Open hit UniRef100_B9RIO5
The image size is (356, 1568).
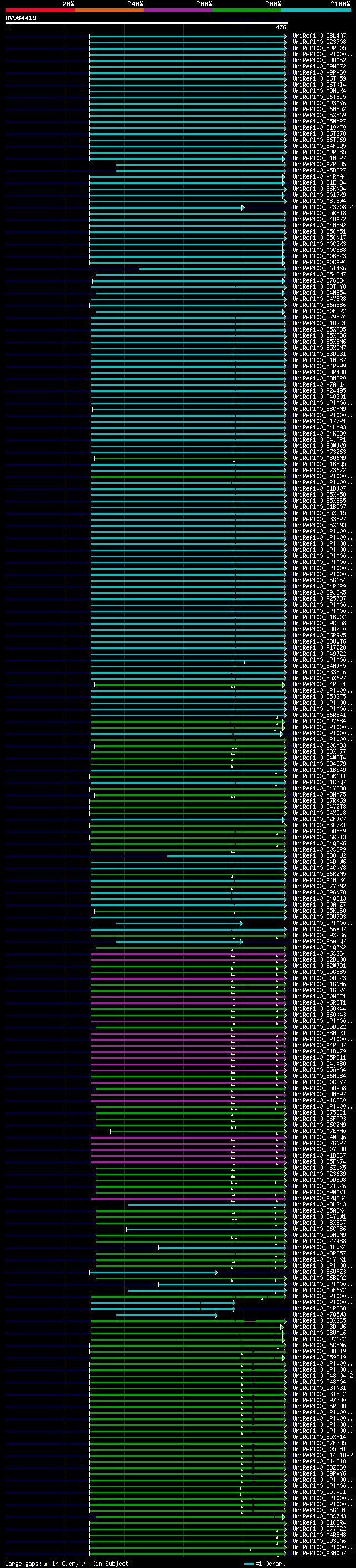tap(319, 48)
